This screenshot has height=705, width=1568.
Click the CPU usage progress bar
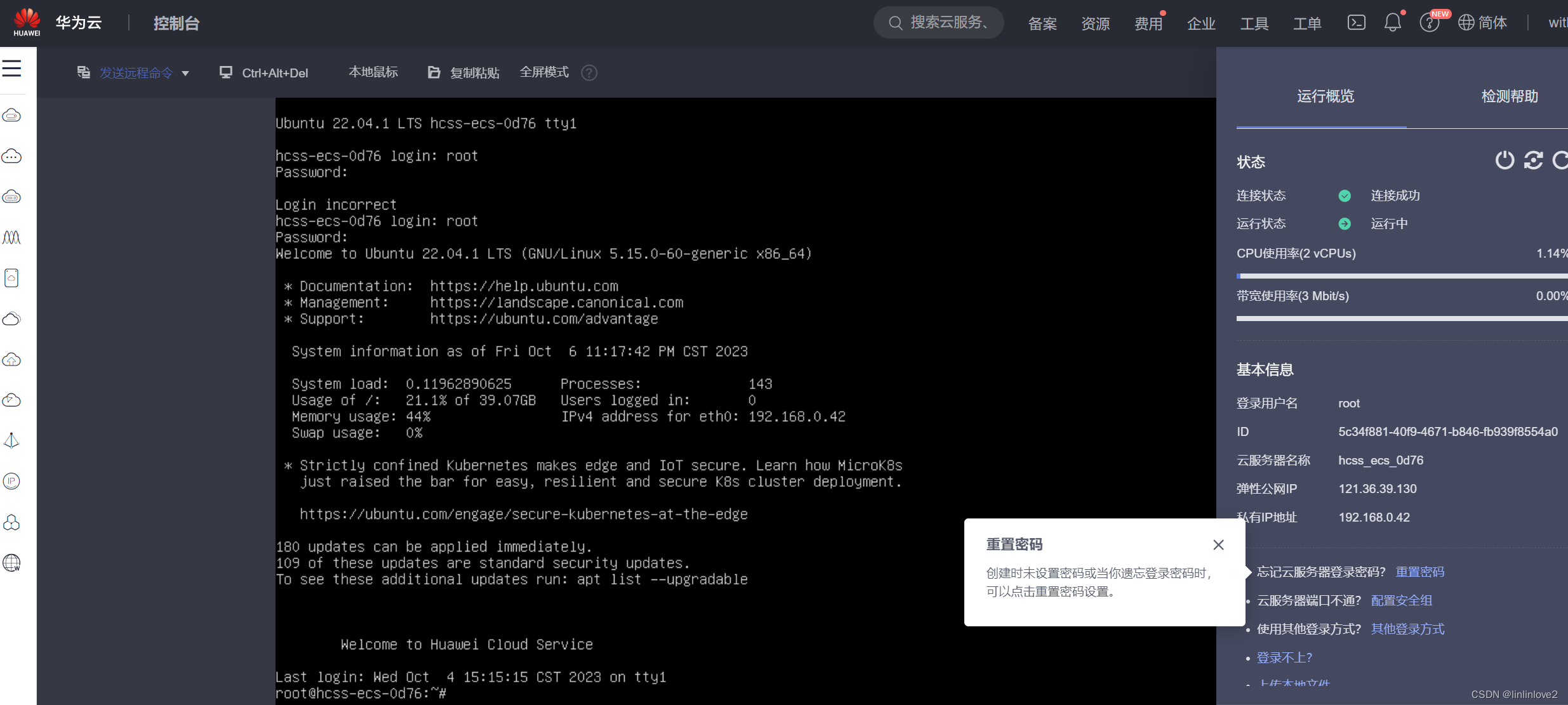click(x=1402, y=276)
